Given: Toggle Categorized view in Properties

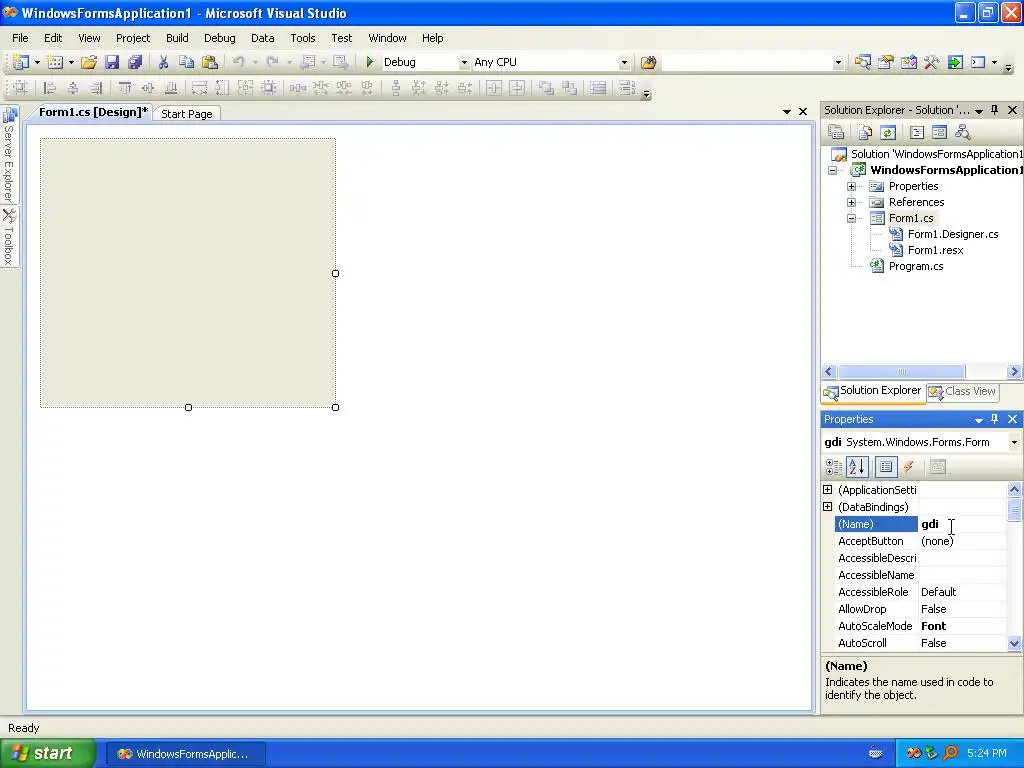Looking at the screenshot, I should pyautogui.click(x=834, y=466).
